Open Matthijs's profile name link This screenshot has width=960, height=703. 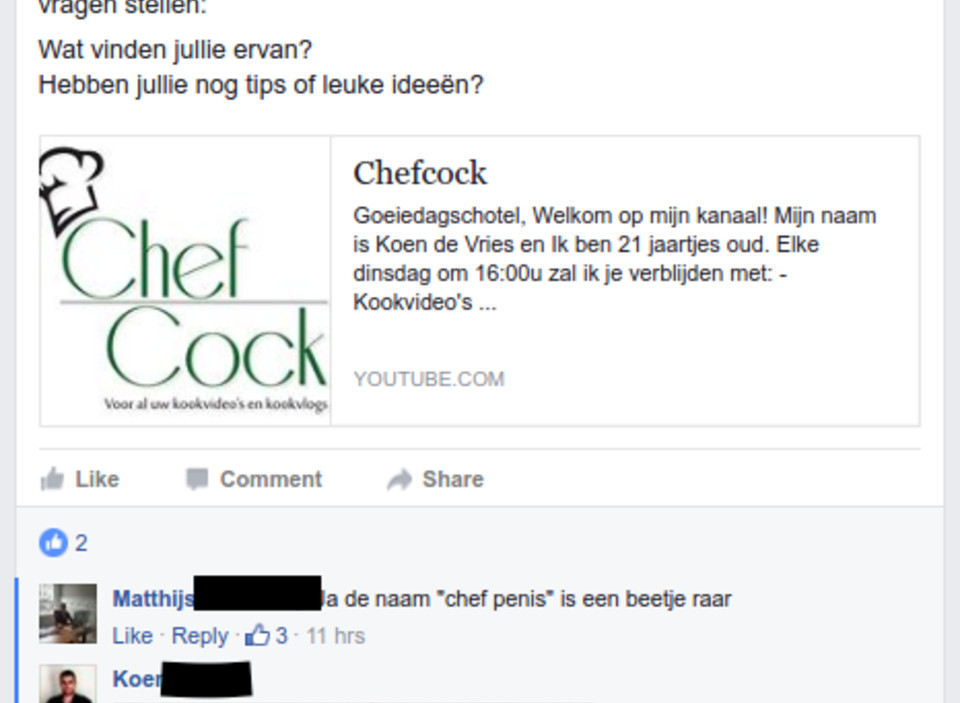[153, 599]
